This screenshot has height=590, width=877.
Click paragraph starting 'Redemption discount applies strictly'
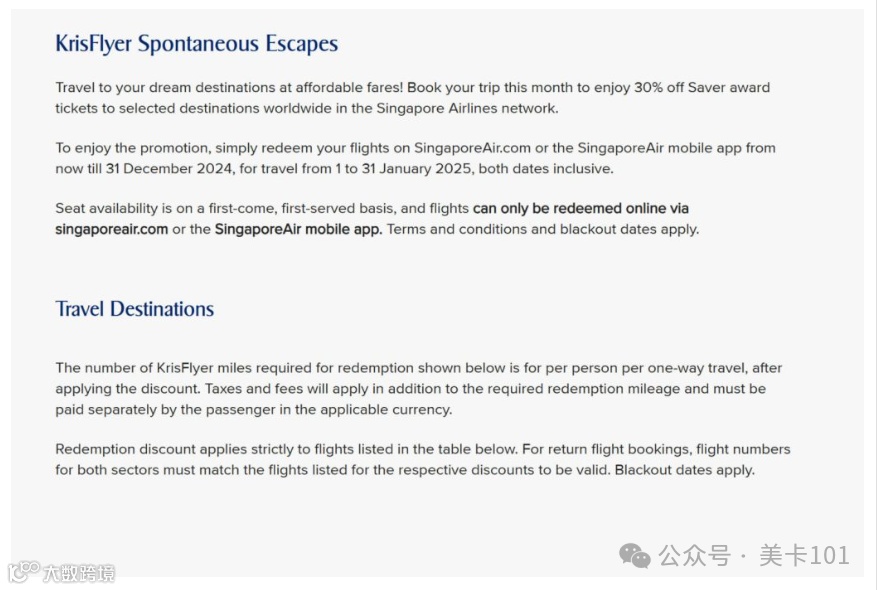point(423,460)
